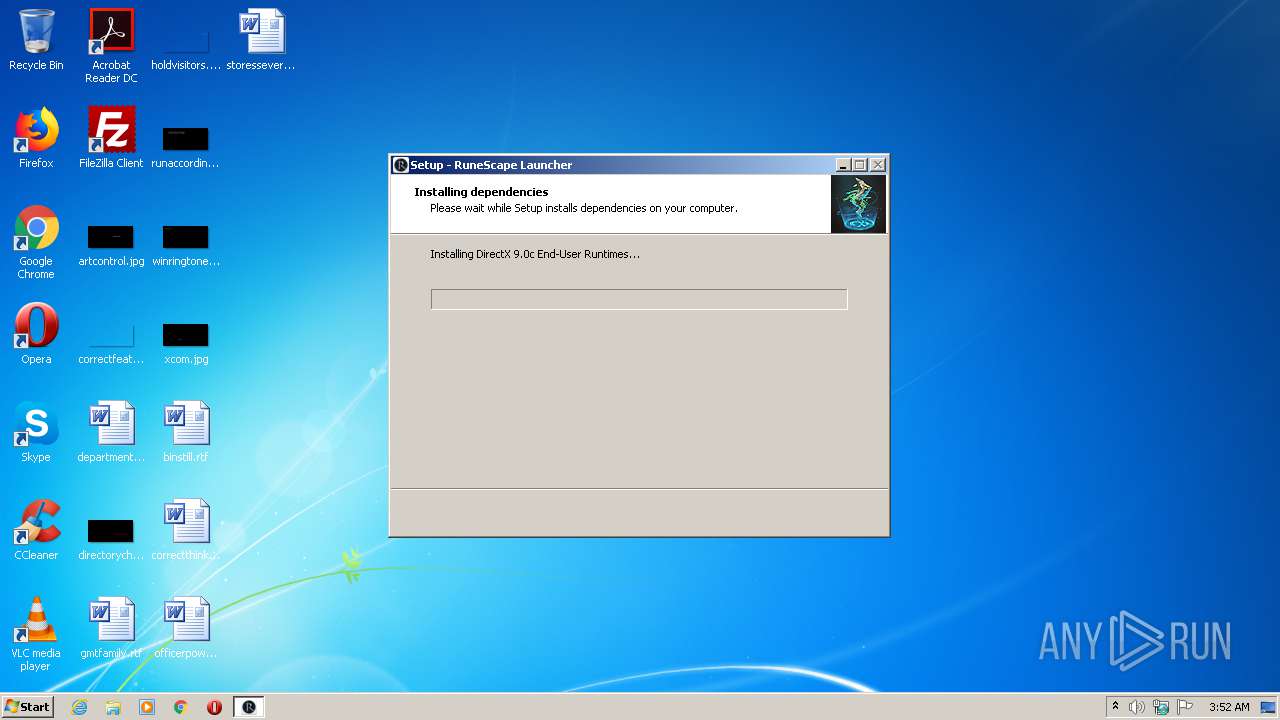
Task: Select the artcontrol.jpg image file
Action: (111, 245)
